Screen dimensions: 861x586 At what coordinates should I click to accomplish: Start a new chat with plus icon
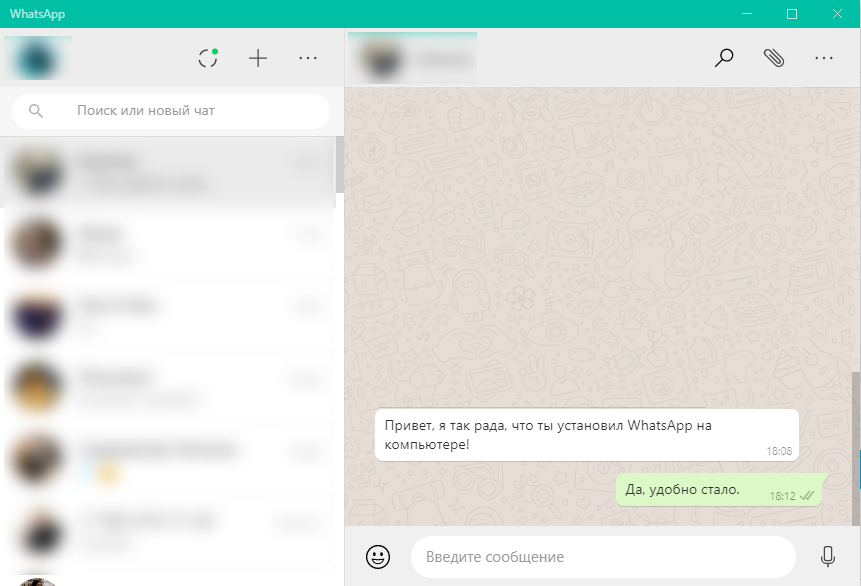[x=258, y=58]
